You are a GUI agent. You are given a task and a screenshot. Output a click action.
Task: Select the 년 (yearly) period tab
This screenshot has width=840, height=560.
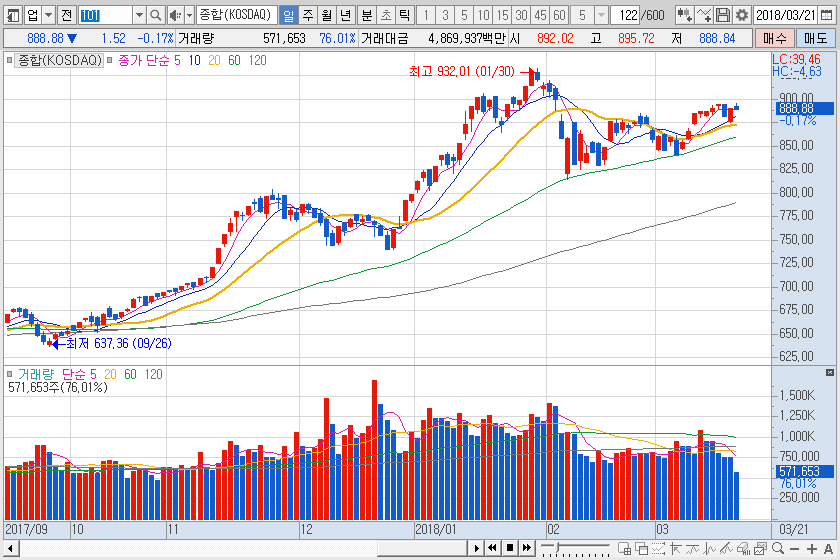(345, 15)
